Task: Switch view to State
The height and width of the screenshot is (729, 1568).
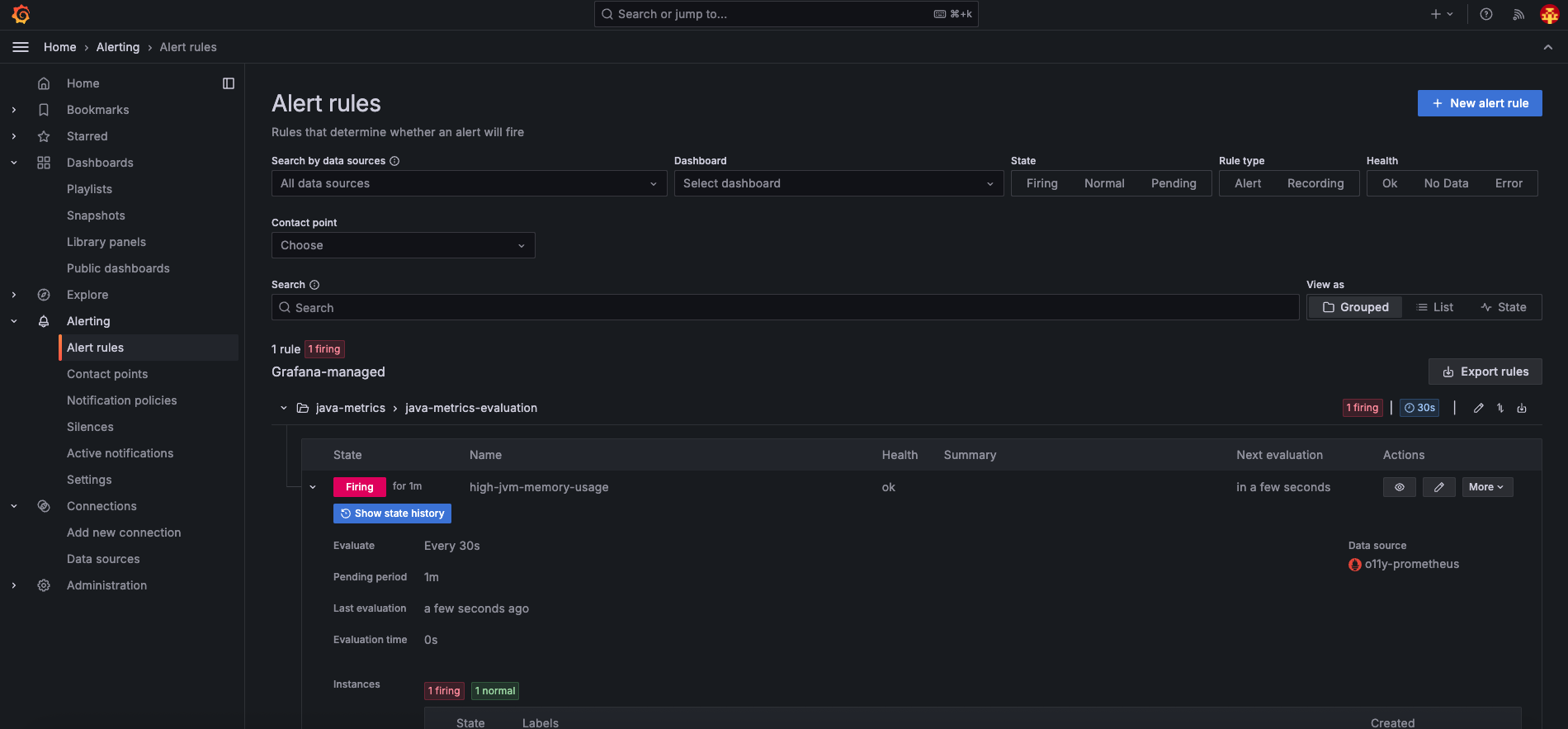Action: tap(1504, 307)
